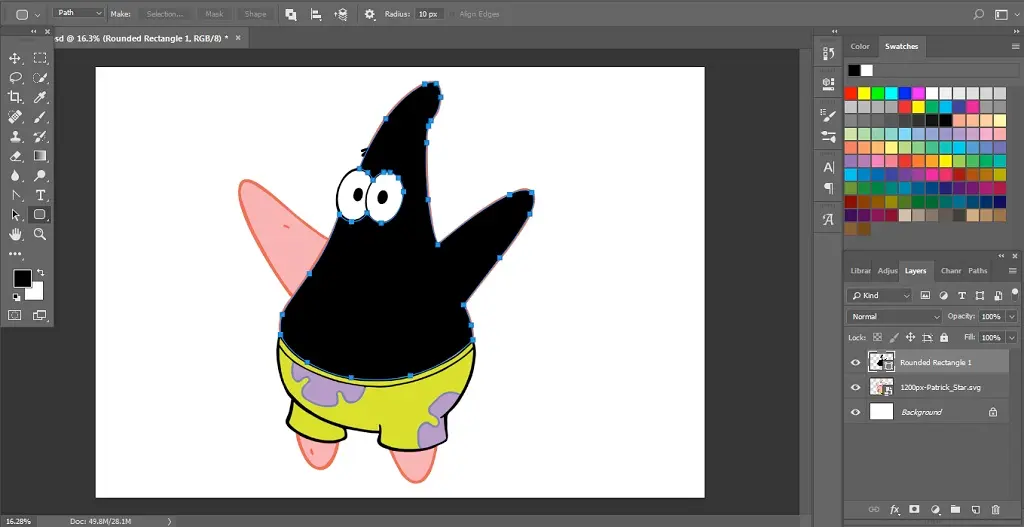Select the History Brush tool
This screenshot has width=1024, height=527.
pyautogui.click(x=40, y=136)
